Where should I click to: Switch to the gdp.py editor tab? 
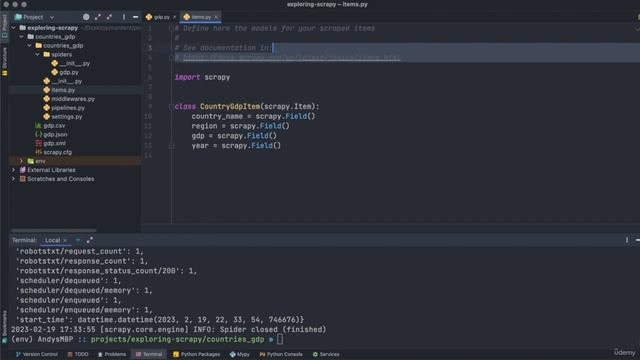coord(161,17)
